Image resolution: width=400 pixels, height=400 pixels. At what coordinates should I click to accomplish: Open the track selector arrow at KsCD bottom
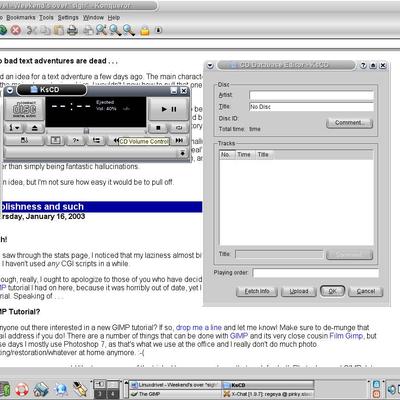point(182,153)
